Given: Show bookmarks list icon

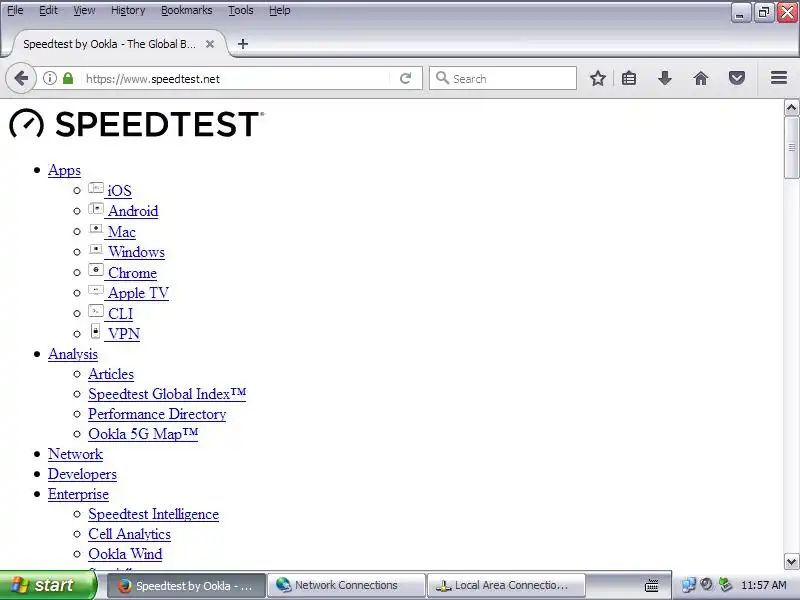Looking at the screenshot, I should [629, 79].
